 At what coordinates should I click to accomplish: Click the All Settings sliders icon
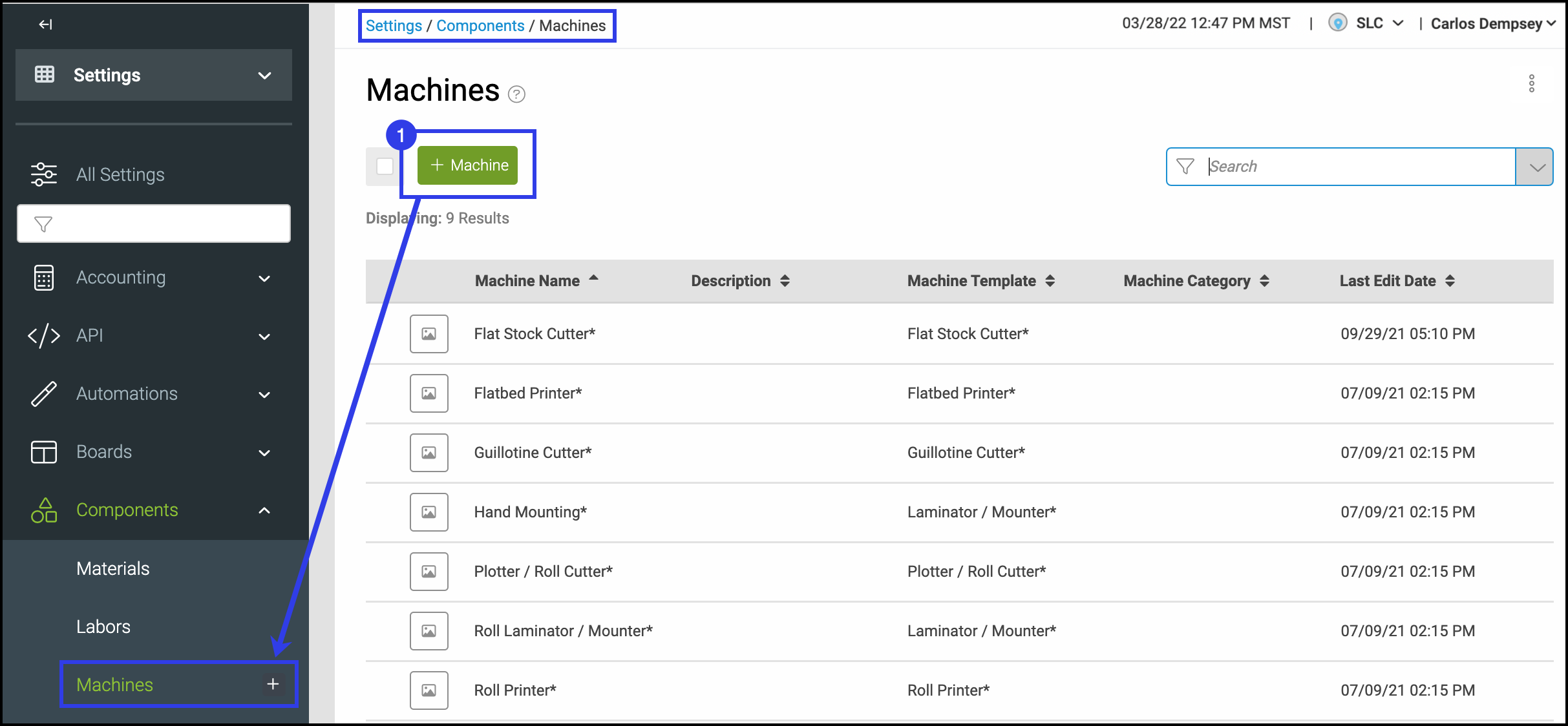(43, 174)
